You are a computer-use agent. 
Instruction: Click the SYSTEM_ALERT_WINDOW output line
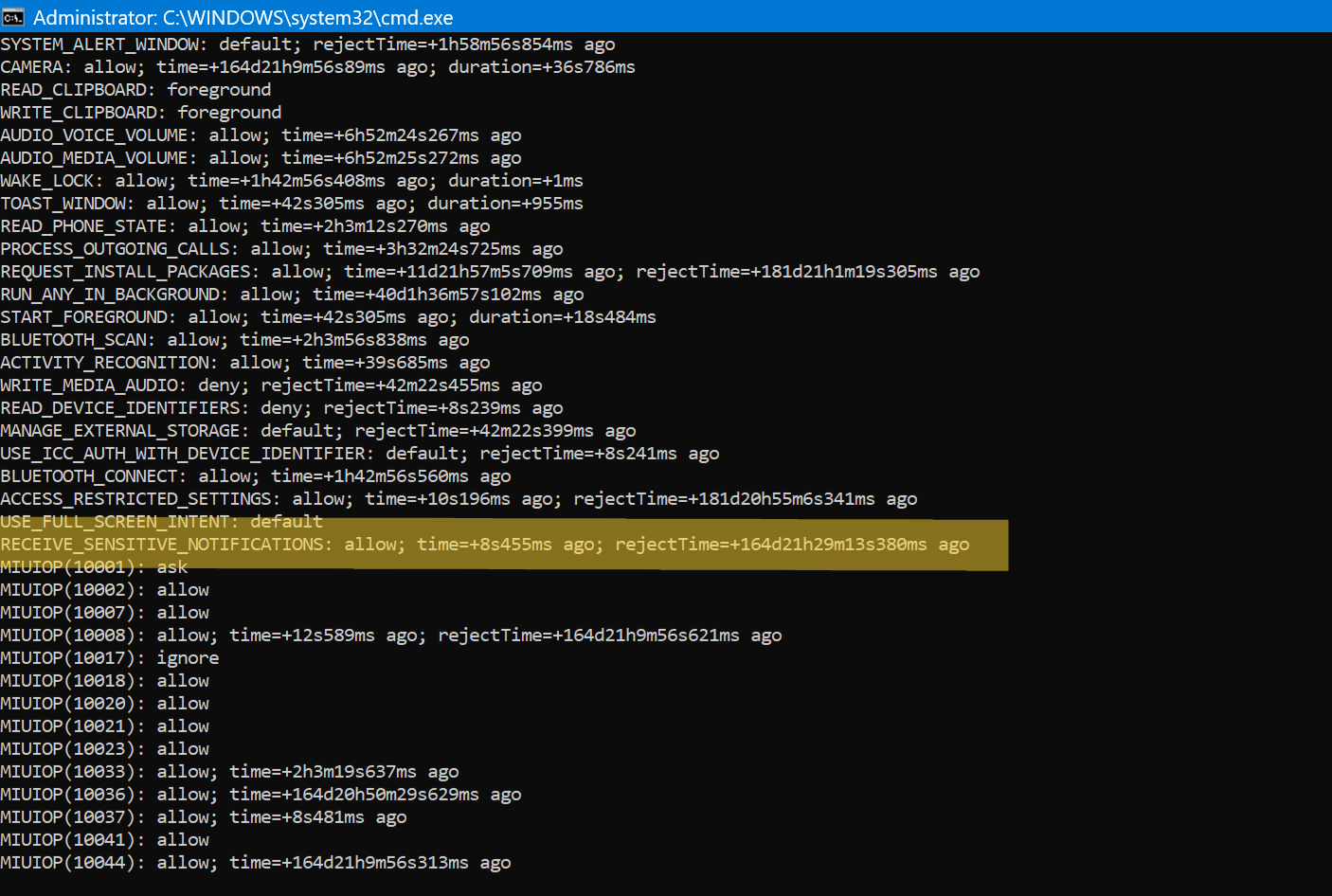coord(307,45)
